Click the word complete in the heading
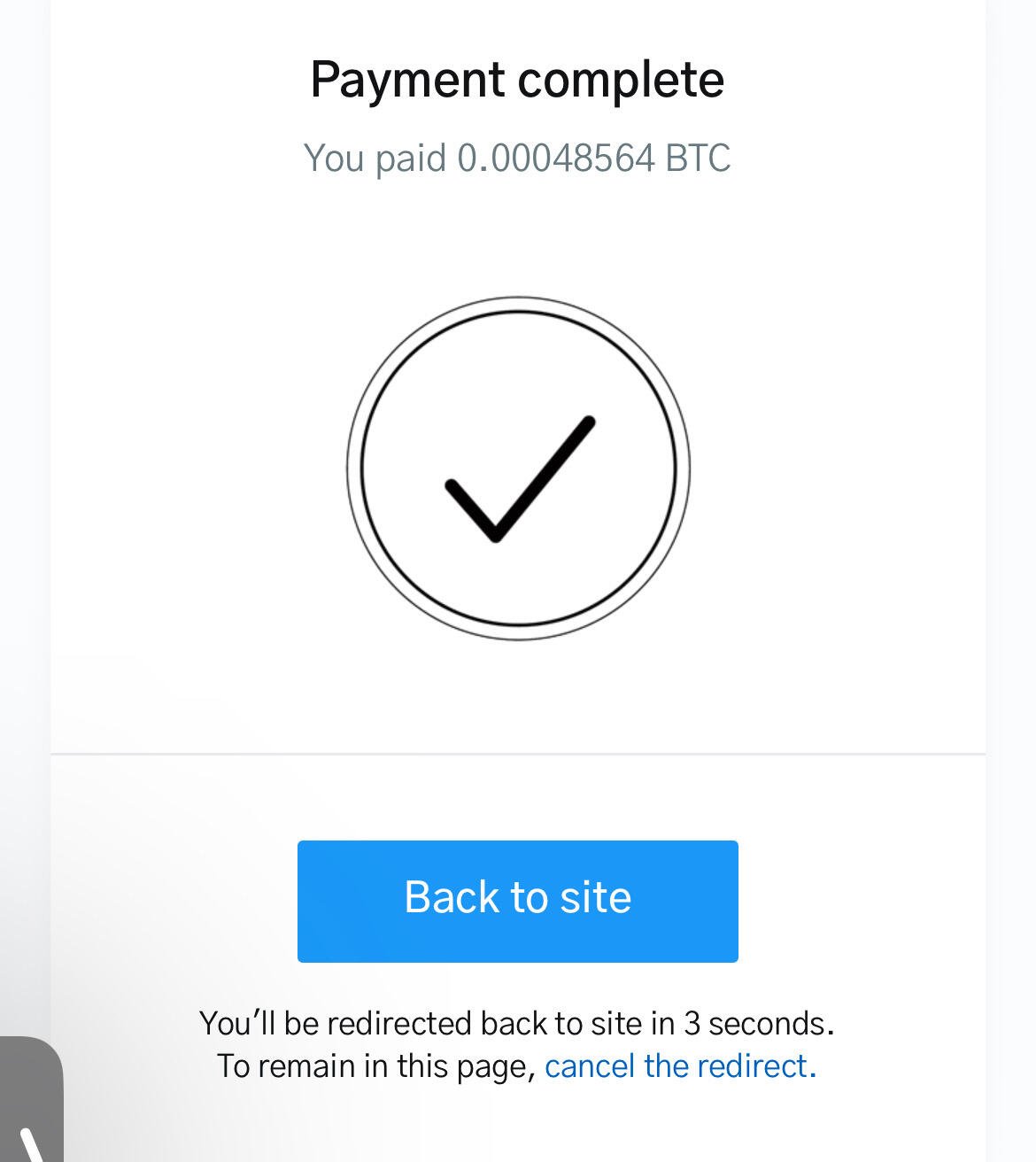 point(621,81)
